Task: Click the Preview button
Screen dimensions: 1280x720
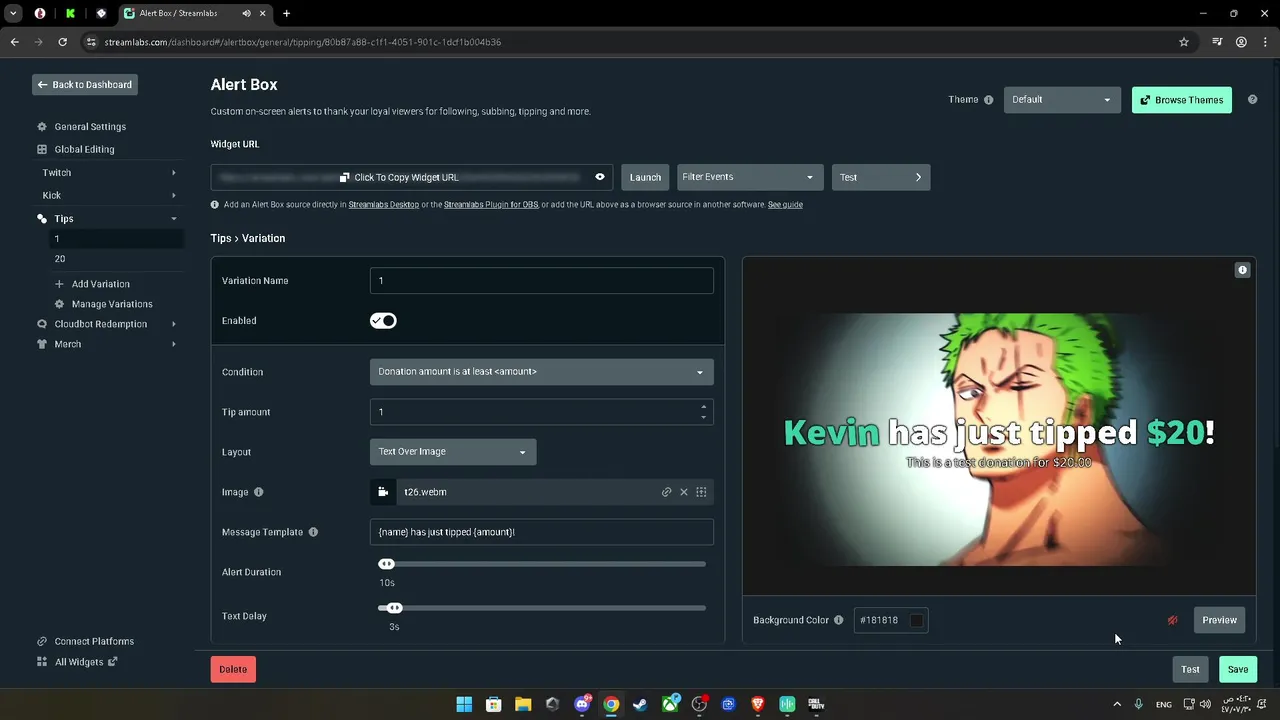Action: (x=1220, y=620)
